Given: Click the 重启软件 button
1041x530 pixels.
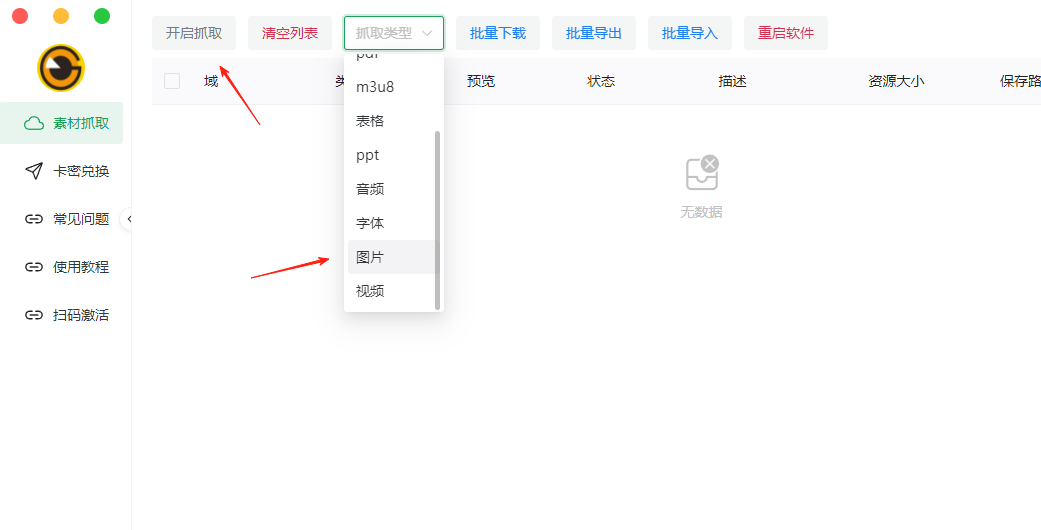Looking at the screenshot, I should click(786, 33).
